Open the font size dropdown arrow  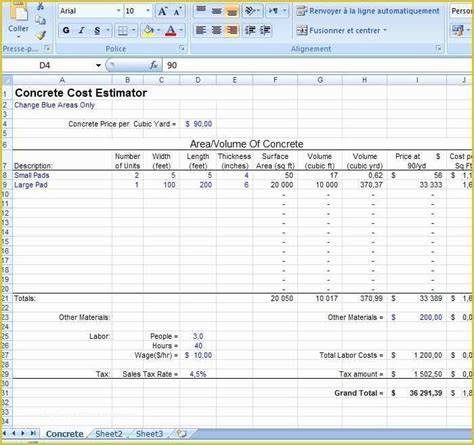point(148,11)
